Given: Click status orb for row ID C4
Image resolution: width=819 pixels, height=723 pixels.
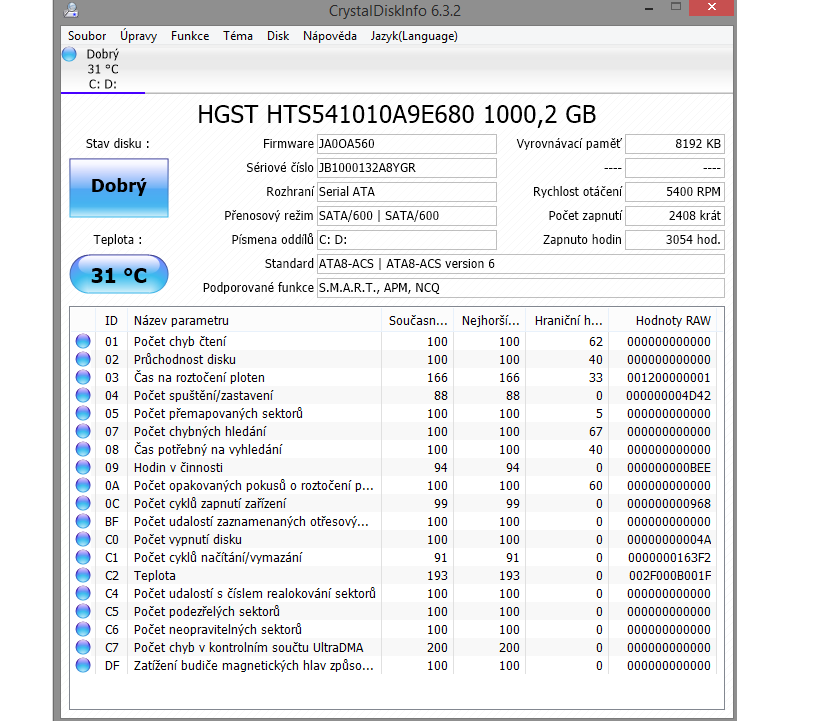Looking at the screenshot, I should (83, 593).
